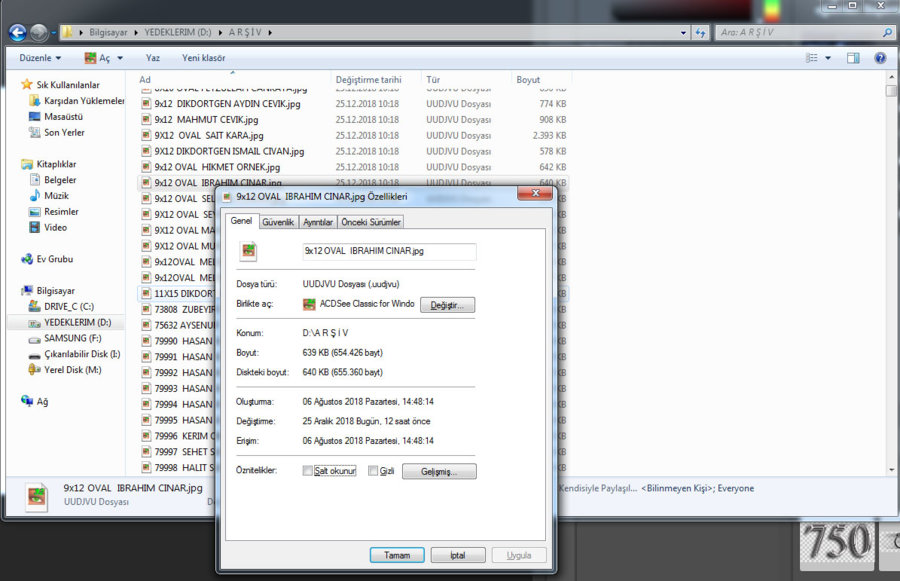Open the Düzenle dropdown menu

[x=40, y=58]
